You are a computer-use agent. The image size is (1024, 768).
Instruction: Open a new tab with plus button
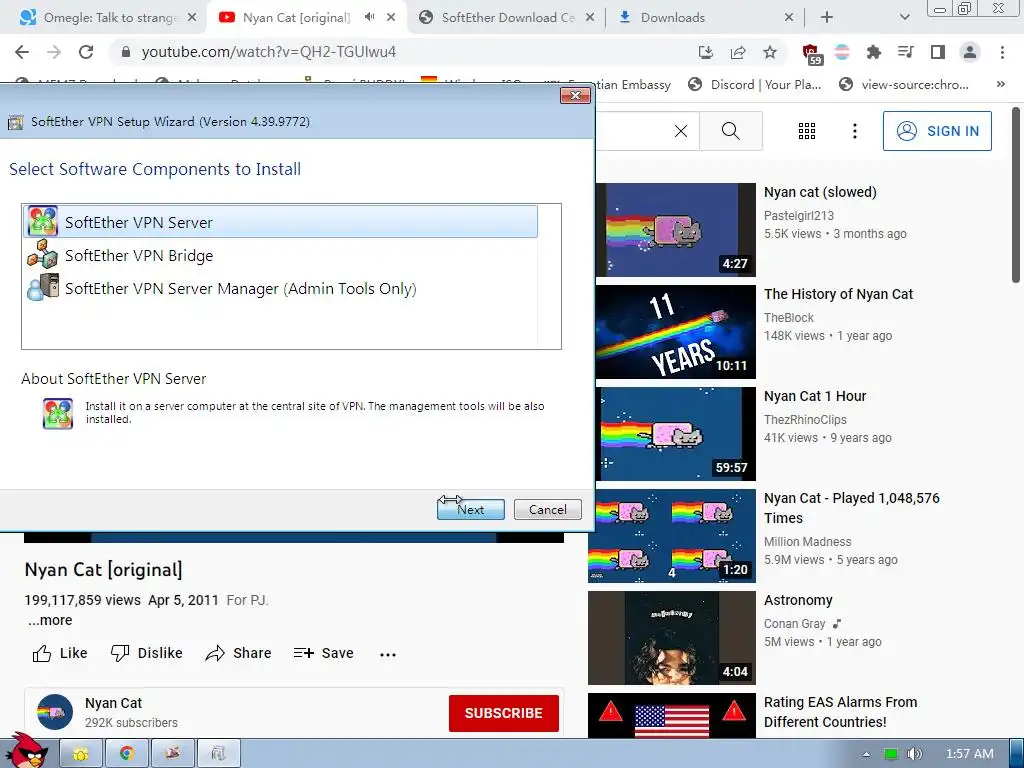coord(827,18)
